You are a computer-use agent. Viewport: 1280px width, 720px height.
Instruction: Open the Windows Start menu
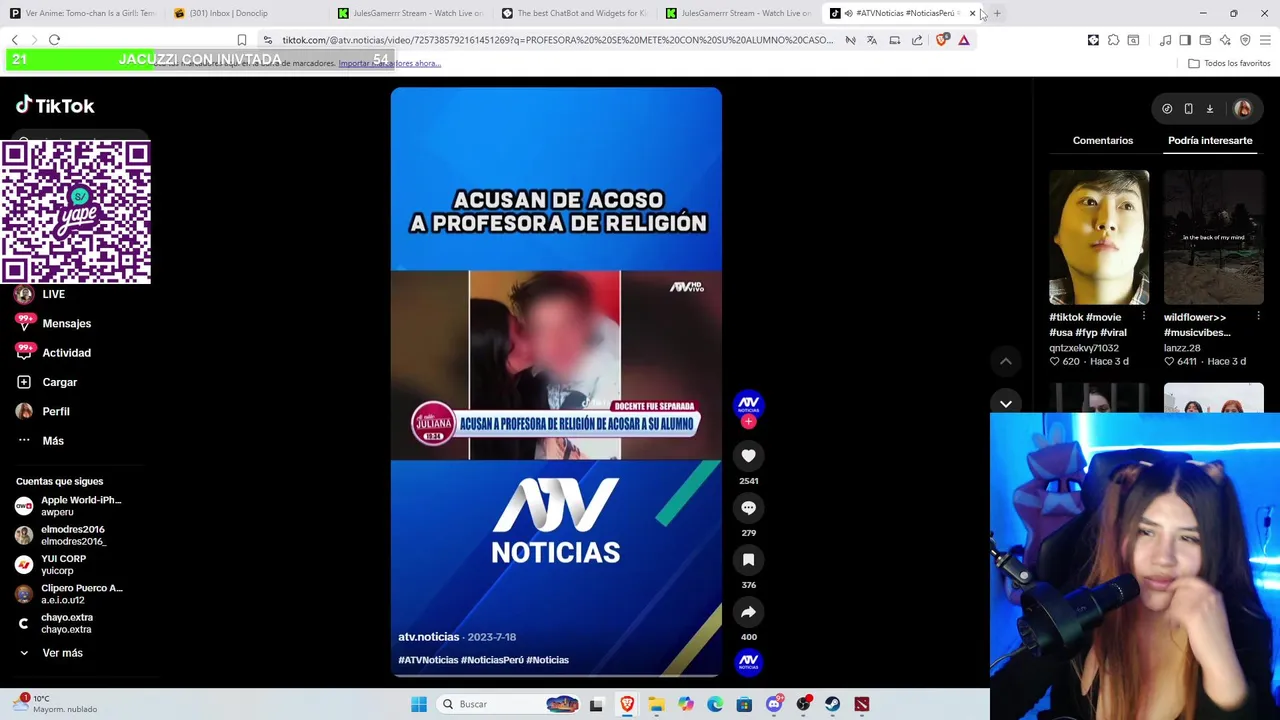coord(419,704)
